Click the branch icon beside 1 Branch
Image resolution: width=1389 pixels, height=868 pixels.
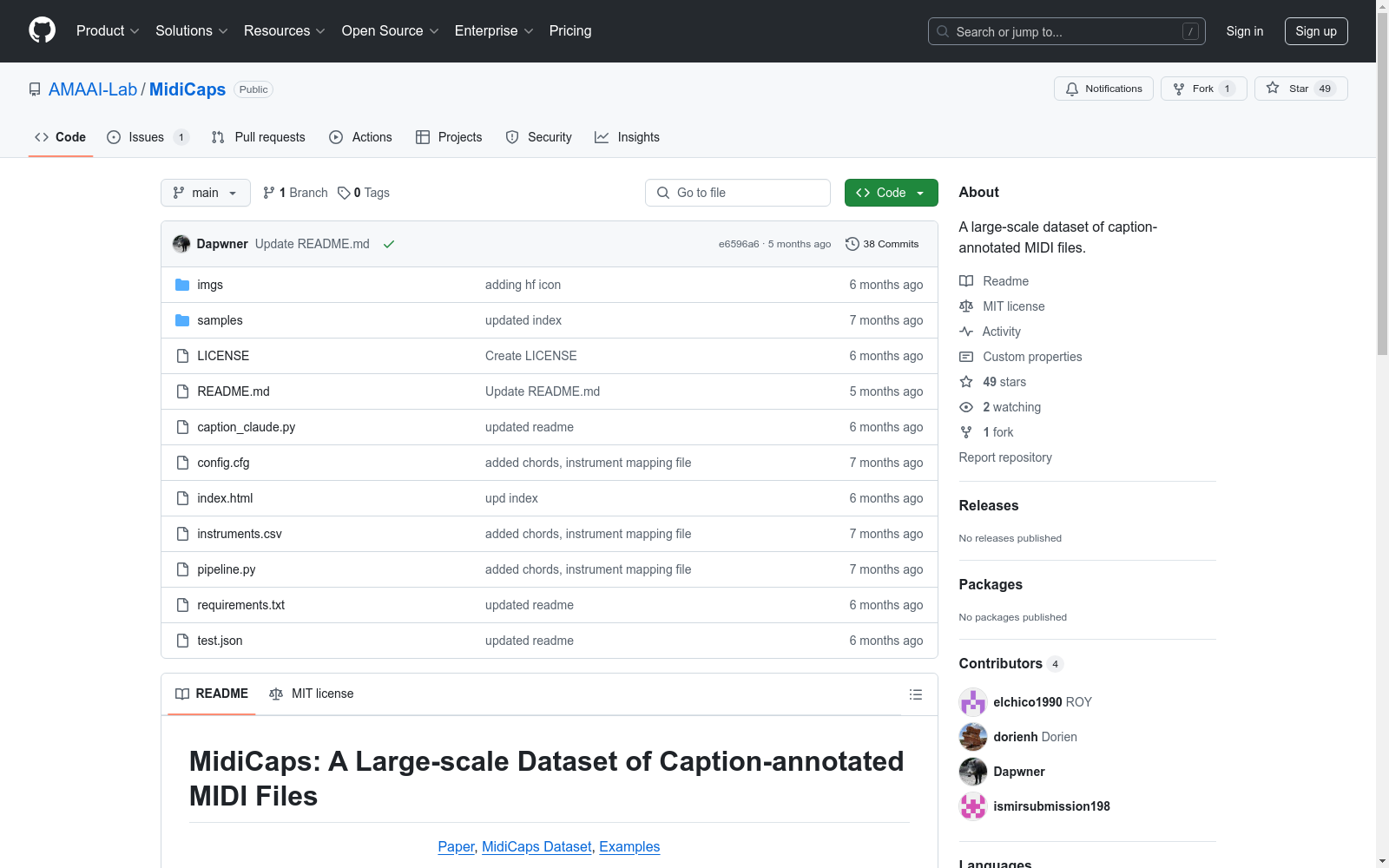coord(269,193)
